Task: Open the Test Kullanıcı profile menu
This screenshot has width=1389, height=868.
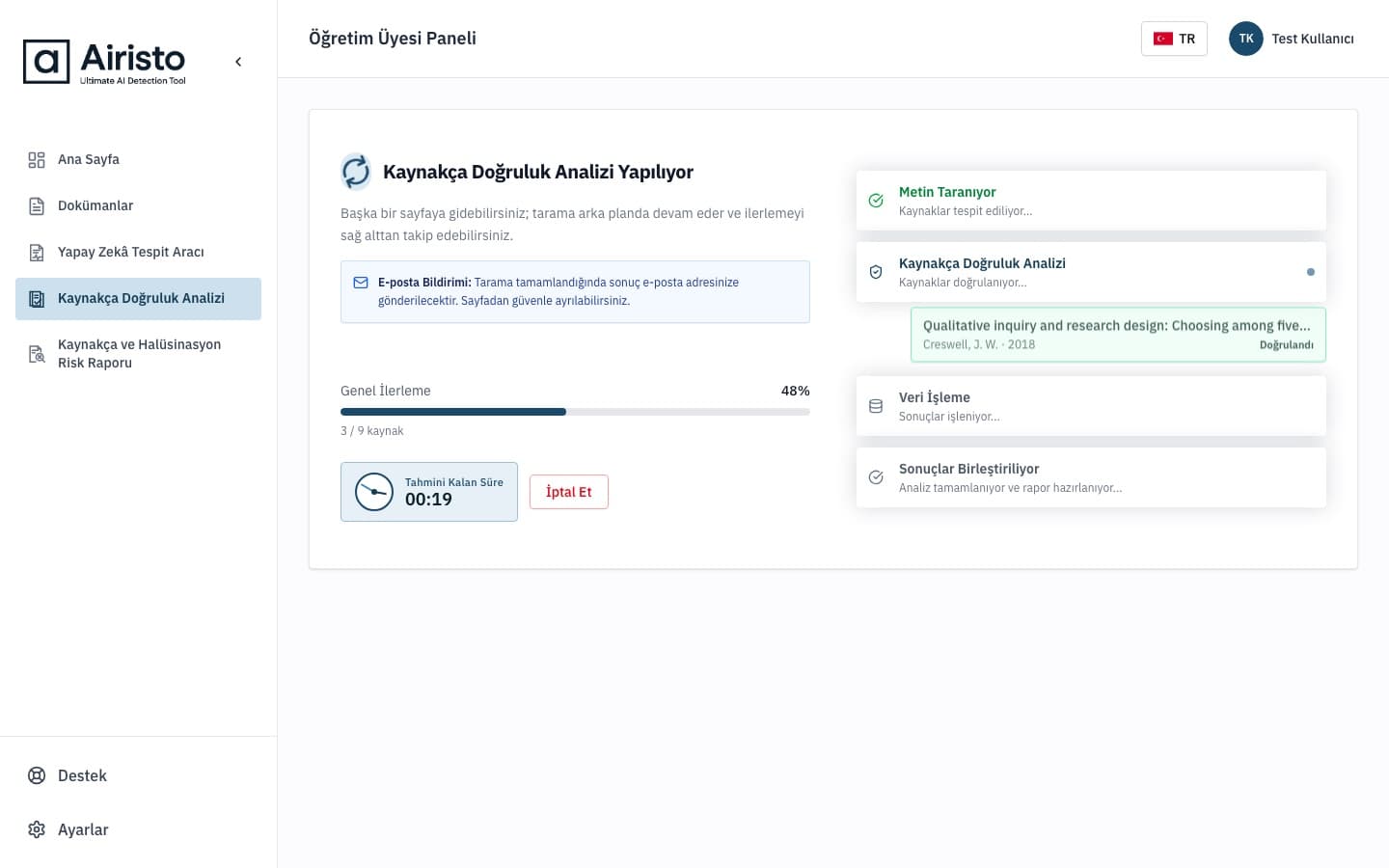Action: point(1292,39)
